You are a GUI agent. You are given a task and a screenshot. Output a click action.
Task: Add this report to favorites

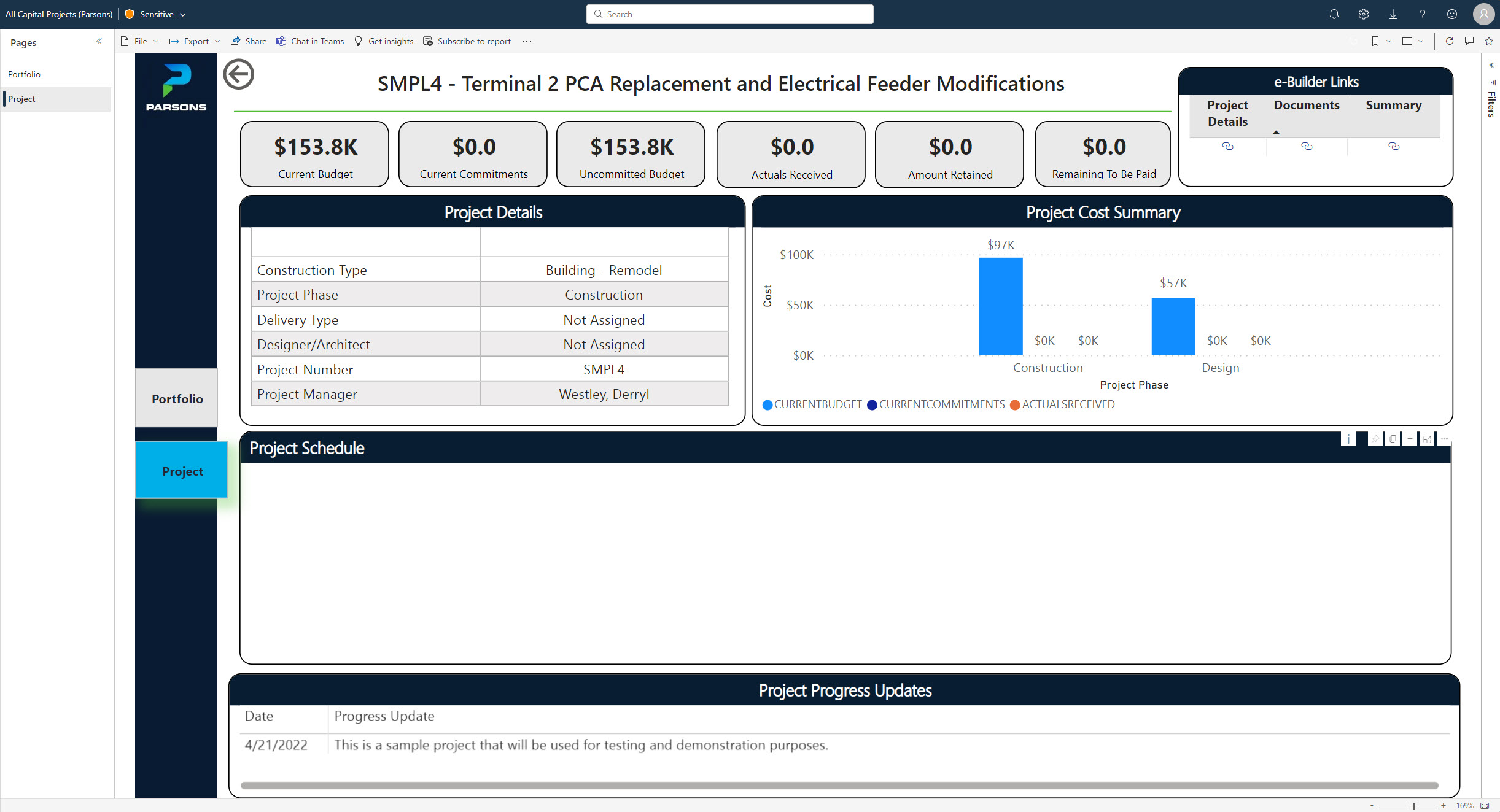[1488, 41]
